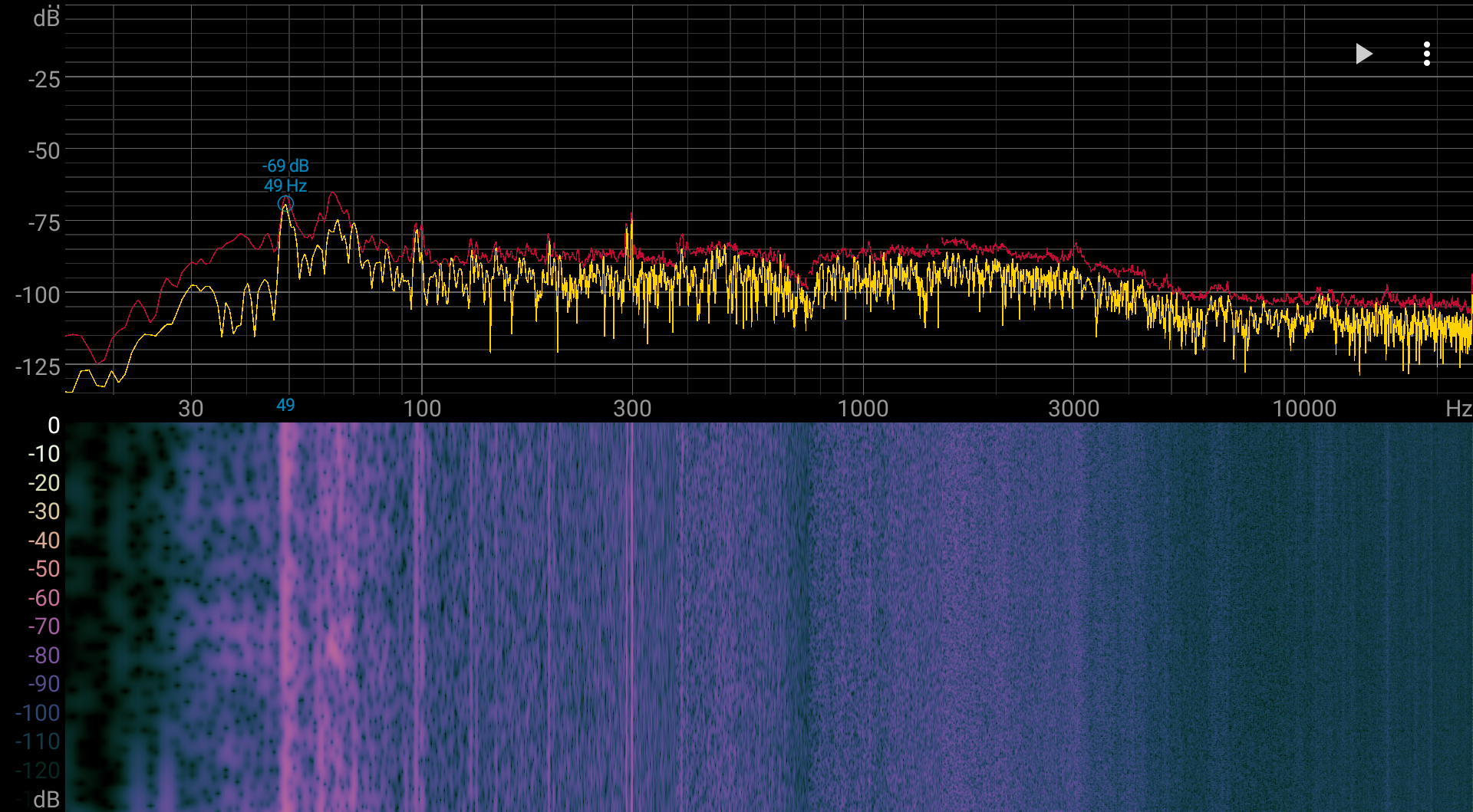Click the -100 dB spectrum axis label
This screenshot has height=812, width=1473.
[38, 294]
